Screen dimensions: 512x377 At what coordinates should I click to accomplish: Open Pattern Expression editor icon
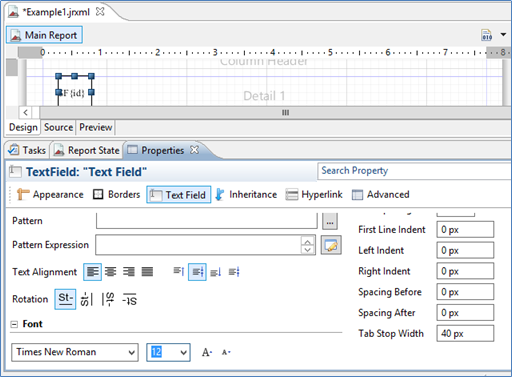coord(331,245)
